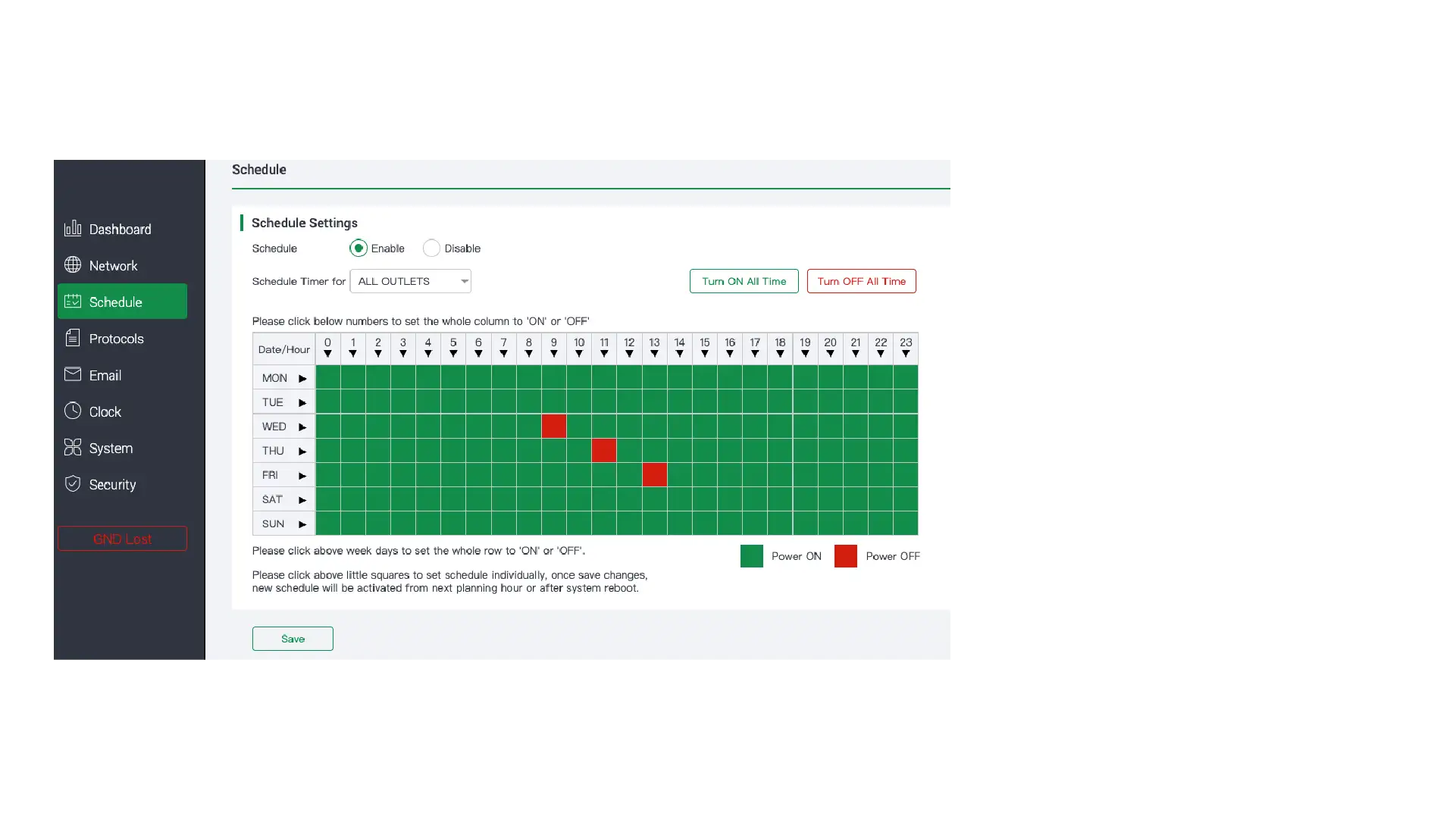Toggle the red WED hour 9 square
Image resolution: width=1456 pixels, height=819 pixels.
[554, 426]
